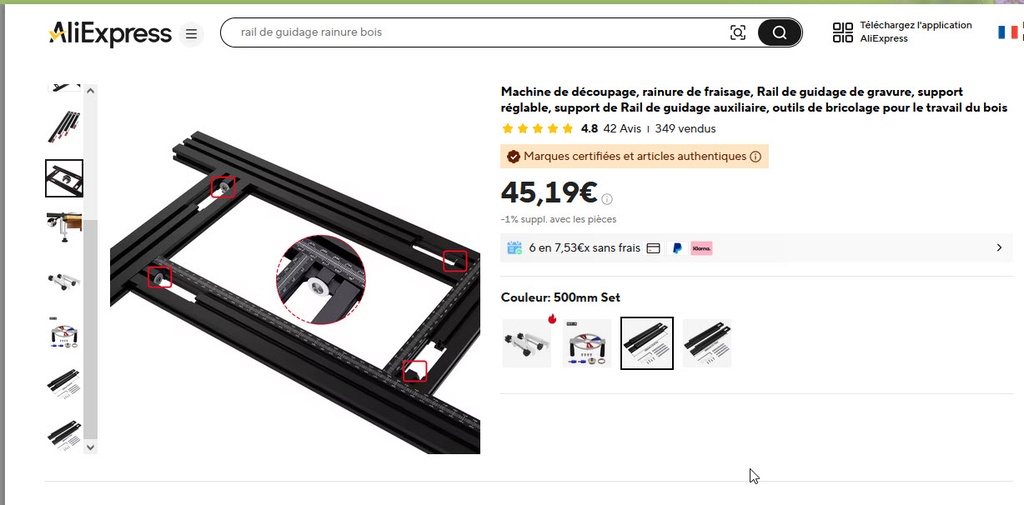Click the PayPal payment icon

(677, 248)
